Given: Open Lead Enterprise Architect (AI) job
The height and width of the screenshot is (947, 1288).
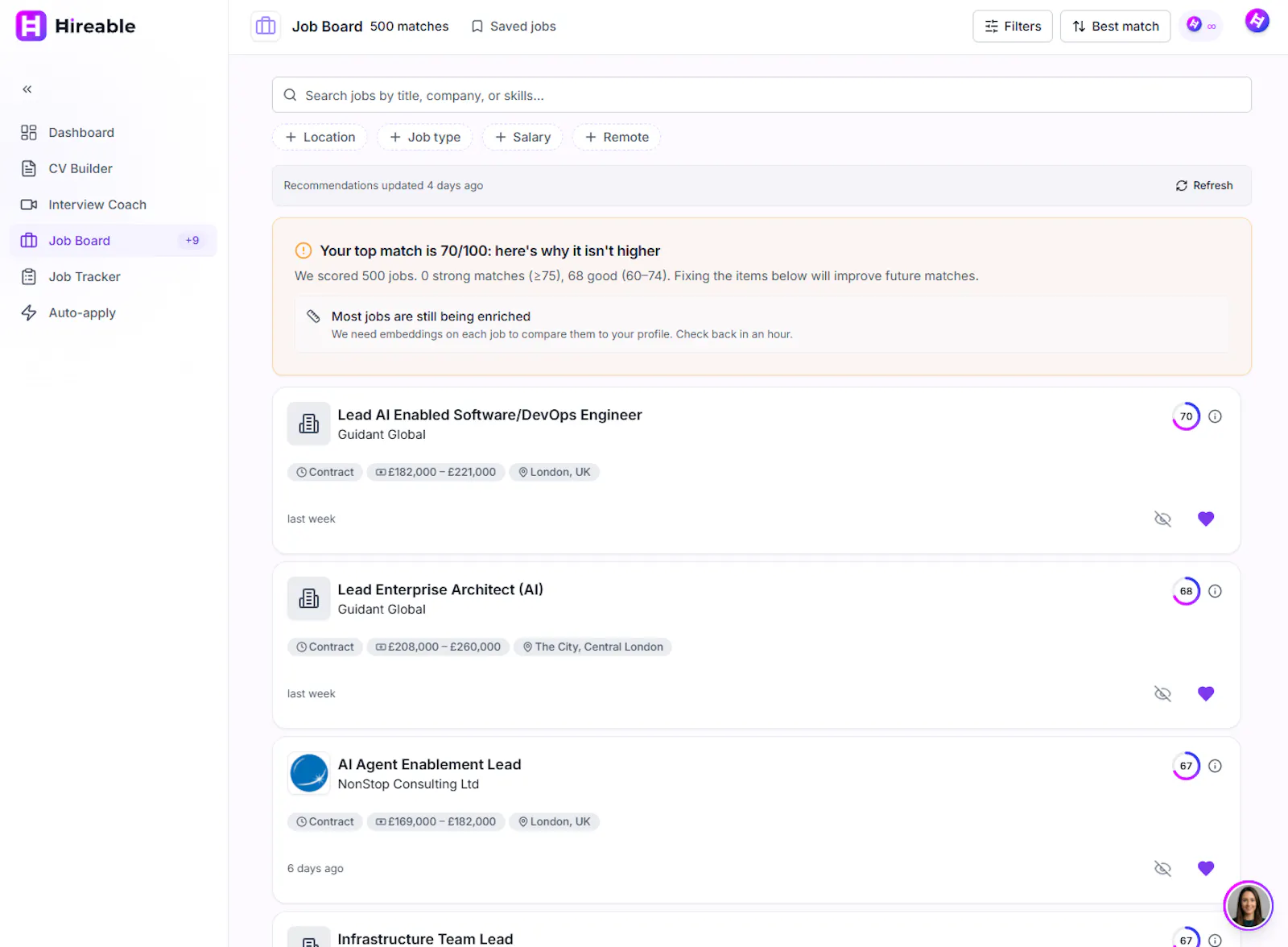Looking at the screenshot, I should click(440, 589).
